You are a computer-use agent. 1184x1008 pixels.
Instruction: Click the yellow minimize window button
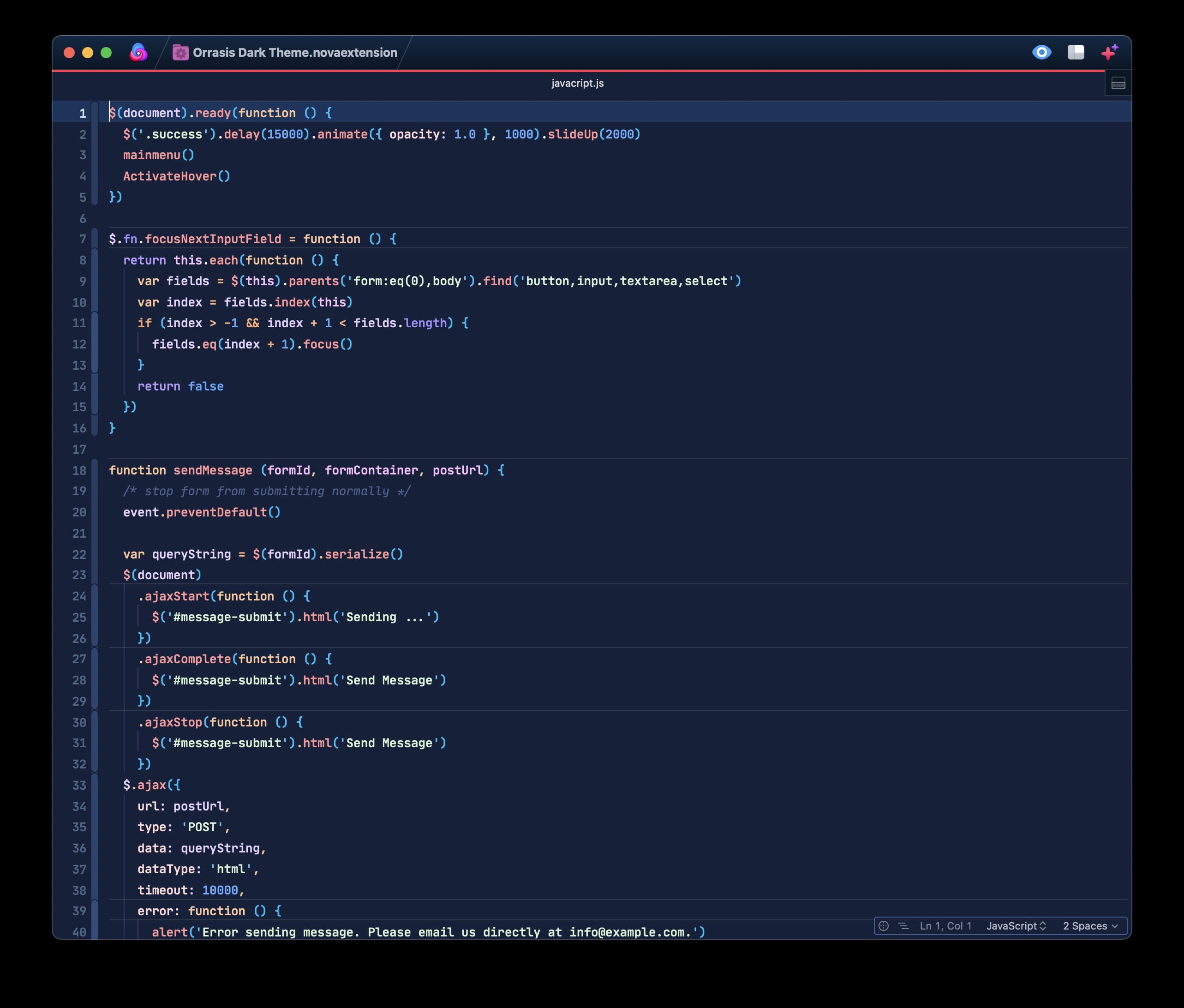(x=87, y=53)
